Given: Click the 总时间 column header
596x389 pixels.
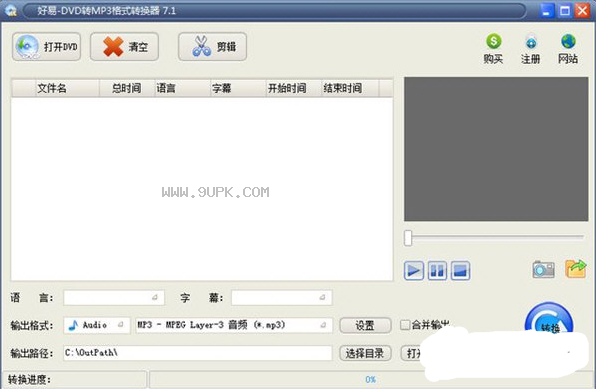Looking at the screenshot, I should tap(127, 88).
